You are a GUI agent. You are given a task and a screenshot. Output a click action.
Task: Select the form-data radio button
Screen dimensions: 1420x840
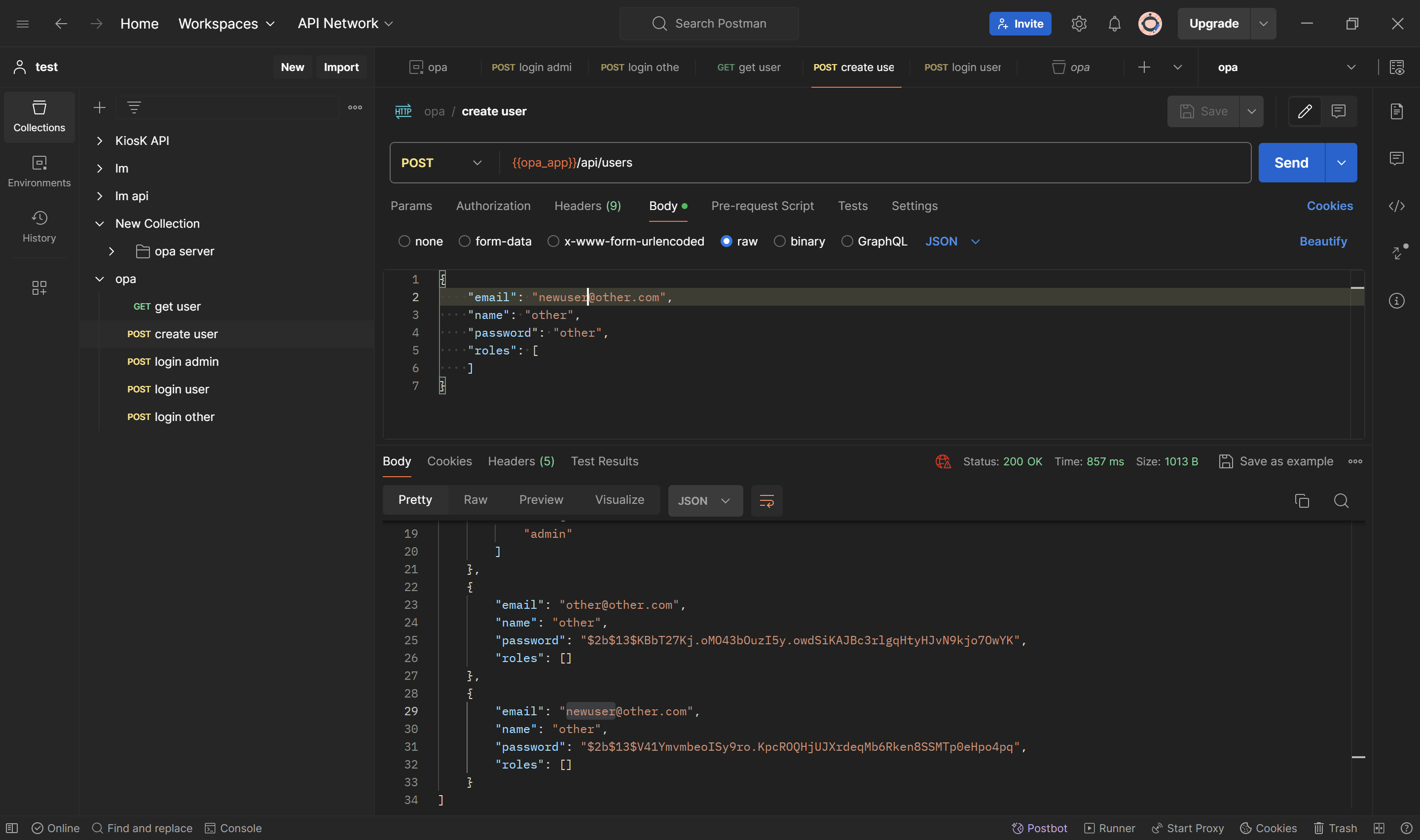click(464, 242)
